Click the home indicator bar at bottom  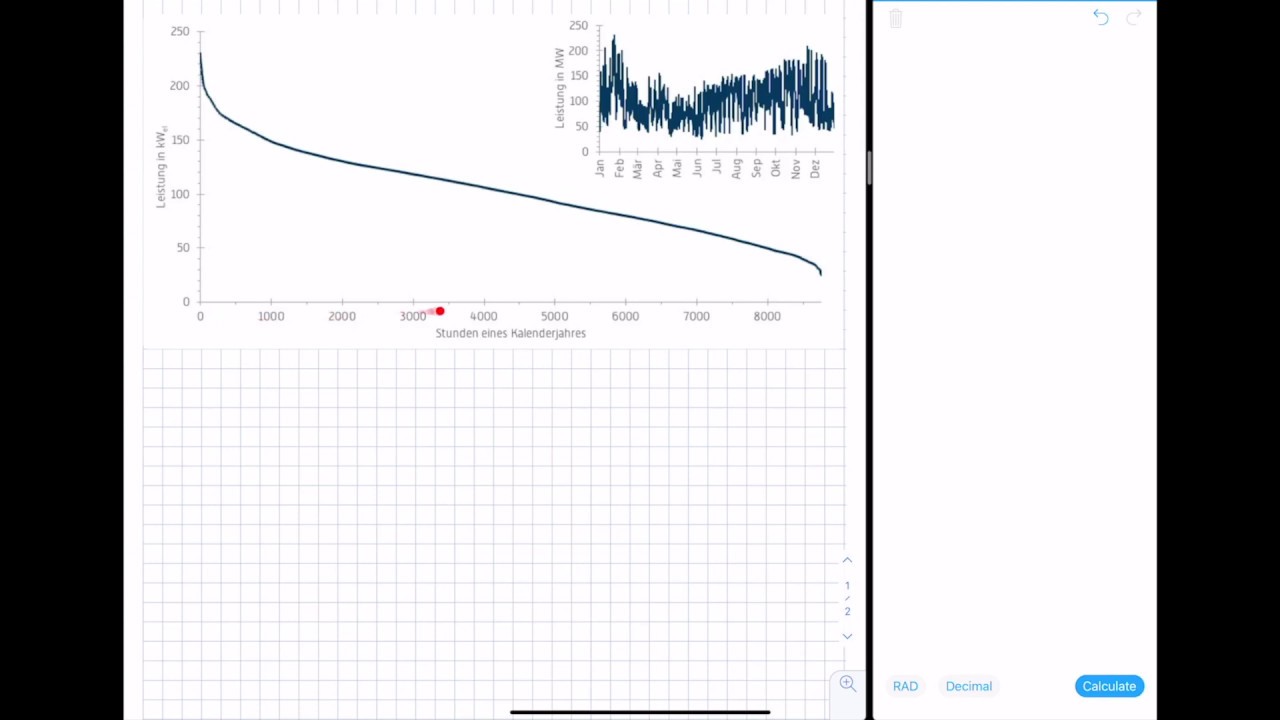640,712
